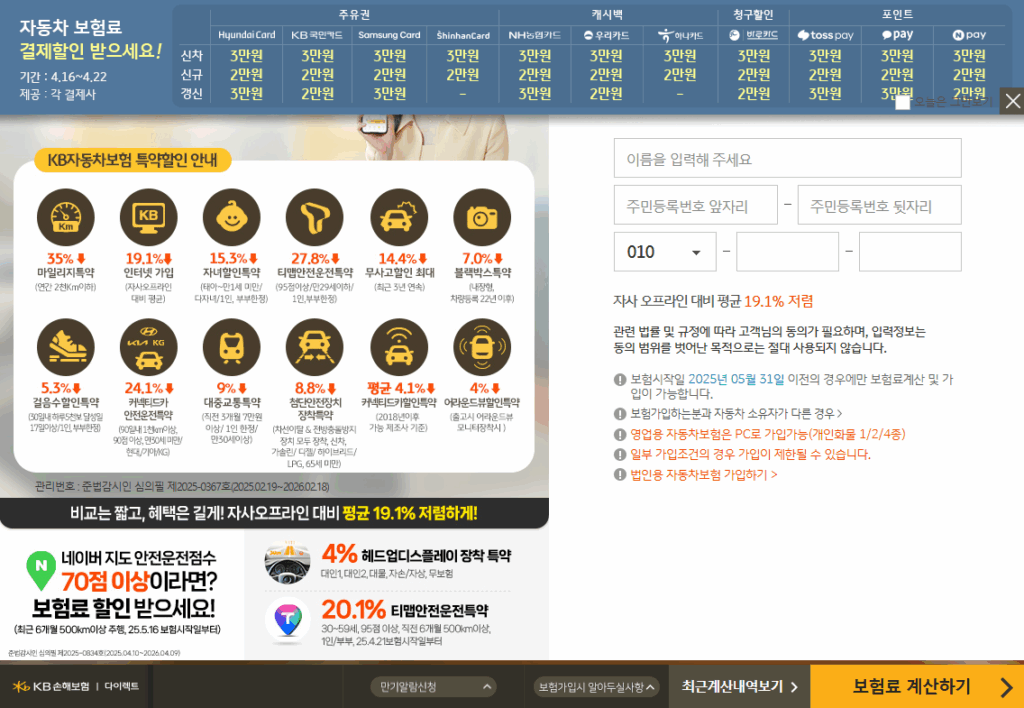Image resolution: width=1024 pixels, height=708 pixels.
Task: Click 영업용 자동차보험은 PC로 가입가능 notice
Action: click(x=767, y=434)
